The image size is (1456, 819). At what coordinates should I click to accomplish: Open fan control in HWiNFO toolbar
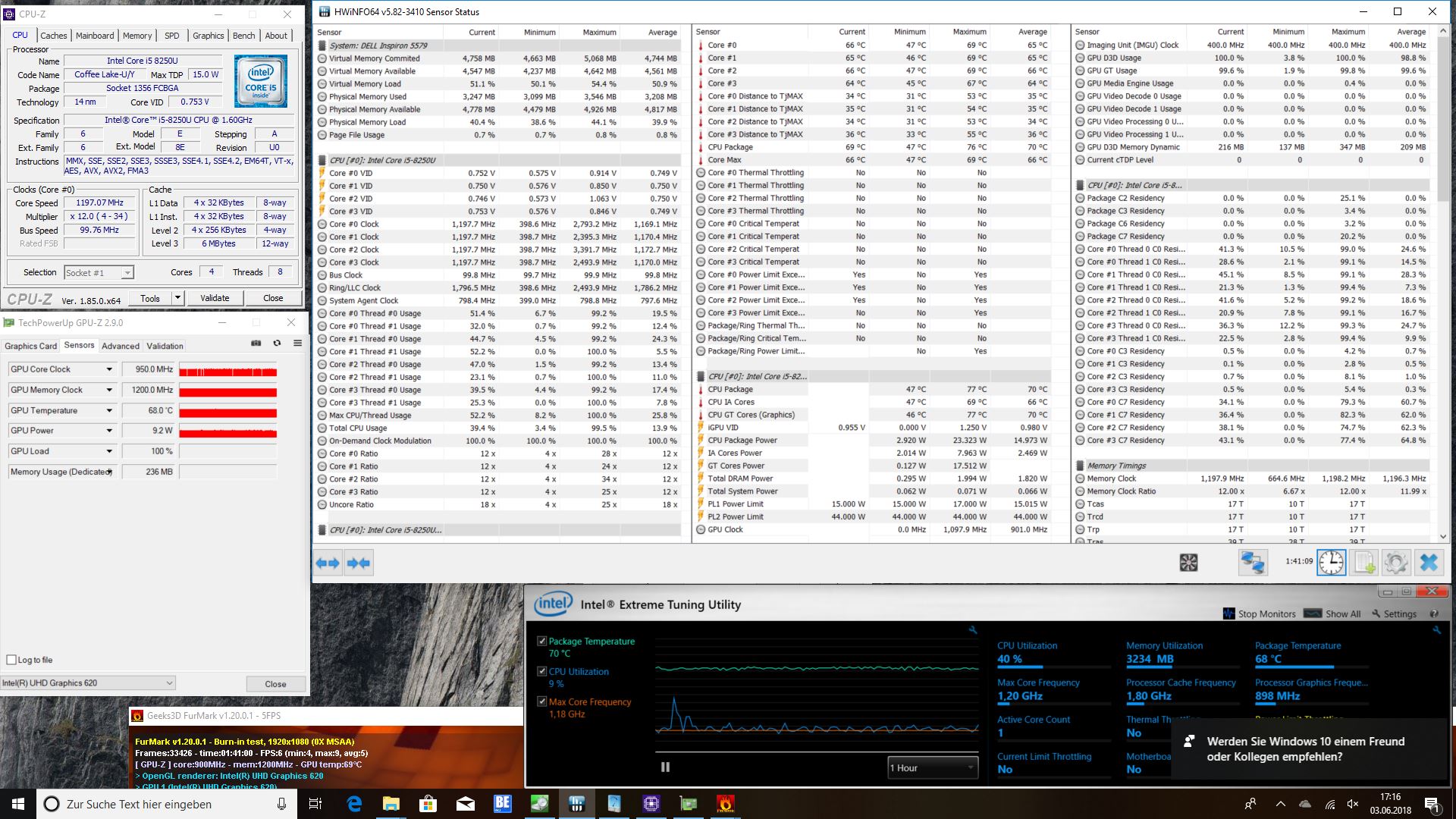click(1188, 563)
